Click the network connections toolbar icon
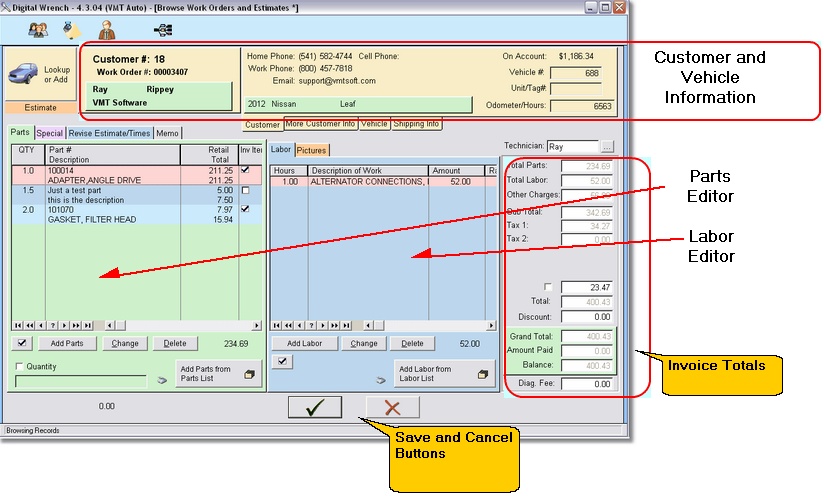Viewport: 824px width, 496px height. 163,30
